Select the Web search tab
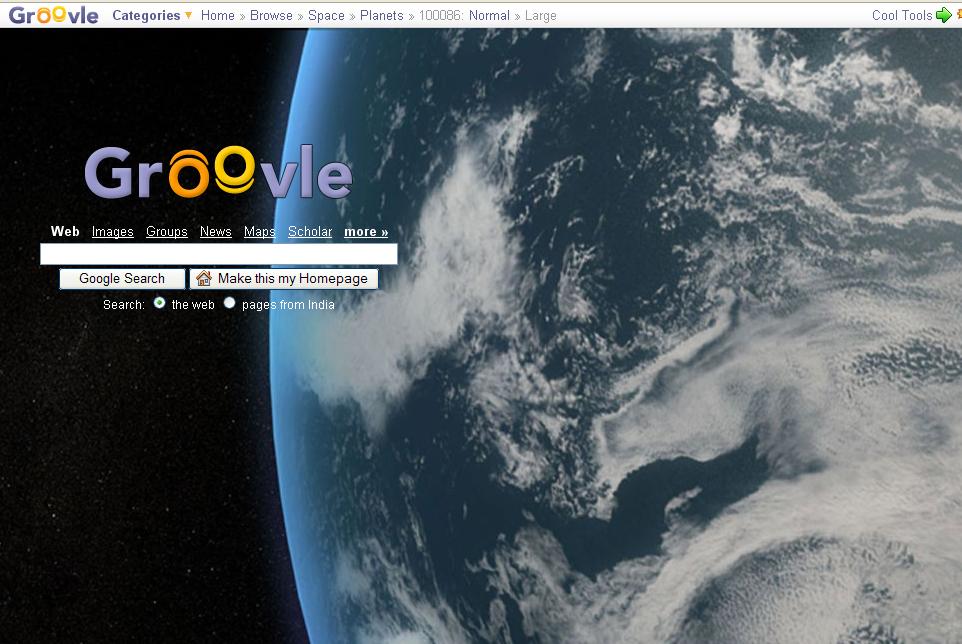The height and width of the screenshot is (644, 962). pos(65,231)
